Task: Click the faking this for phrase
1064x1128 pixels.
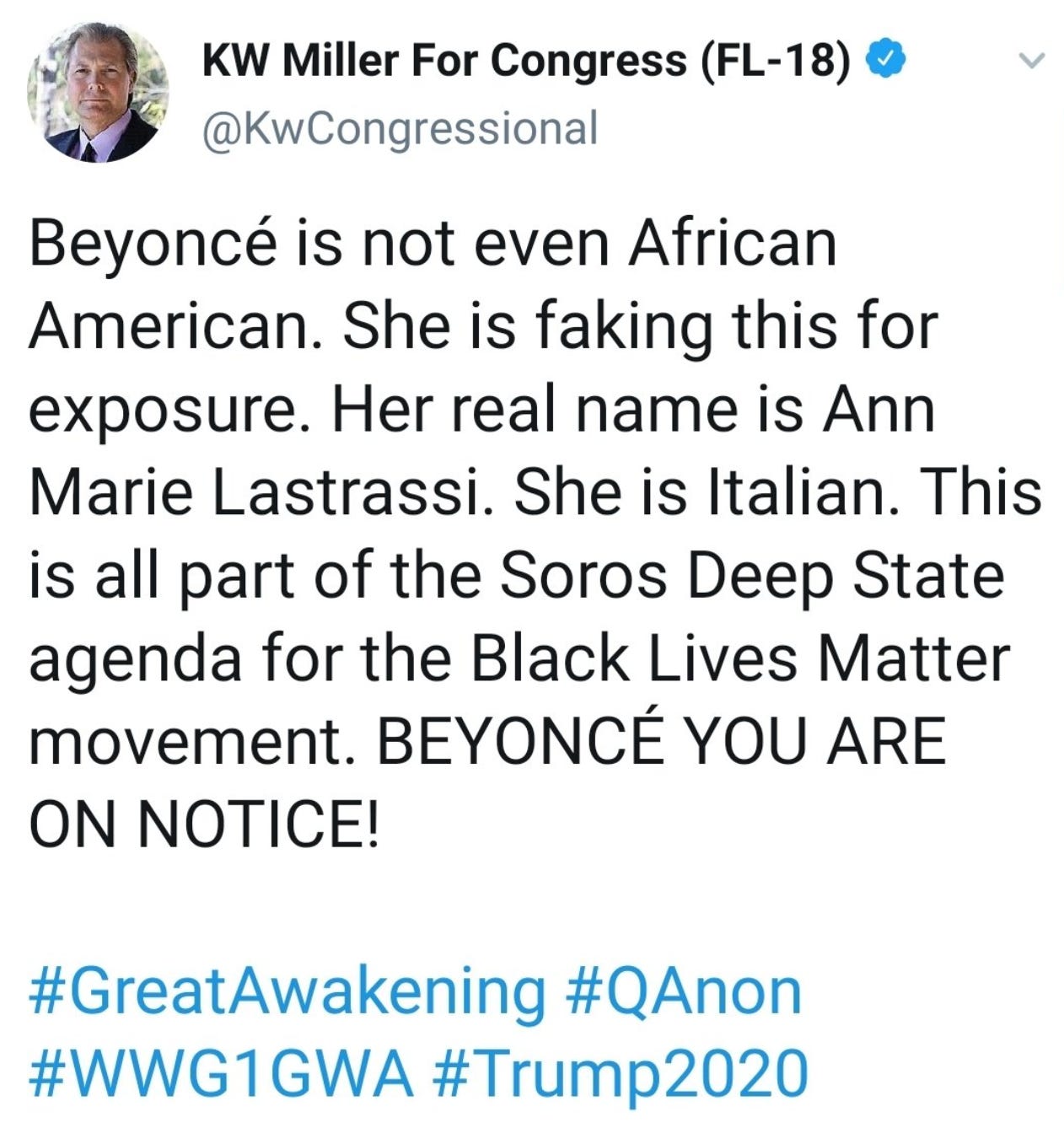Action: click(735, 327)
